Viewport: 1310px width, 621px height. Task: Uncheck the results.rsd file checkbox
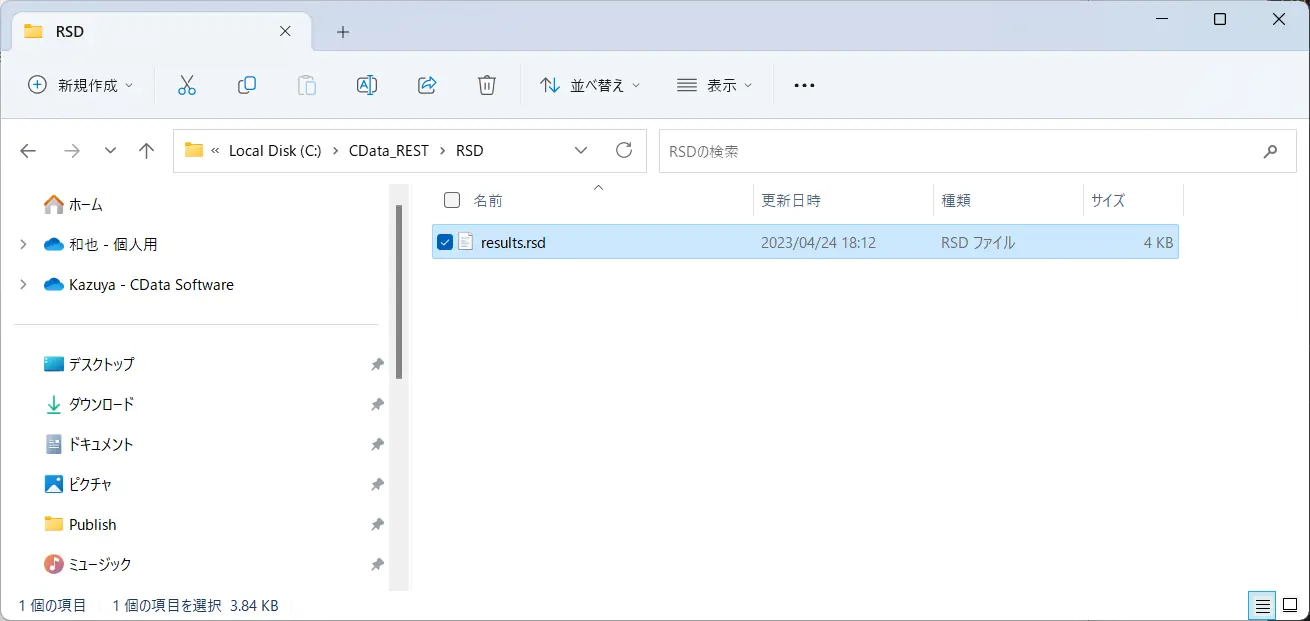tap(445, 242)
